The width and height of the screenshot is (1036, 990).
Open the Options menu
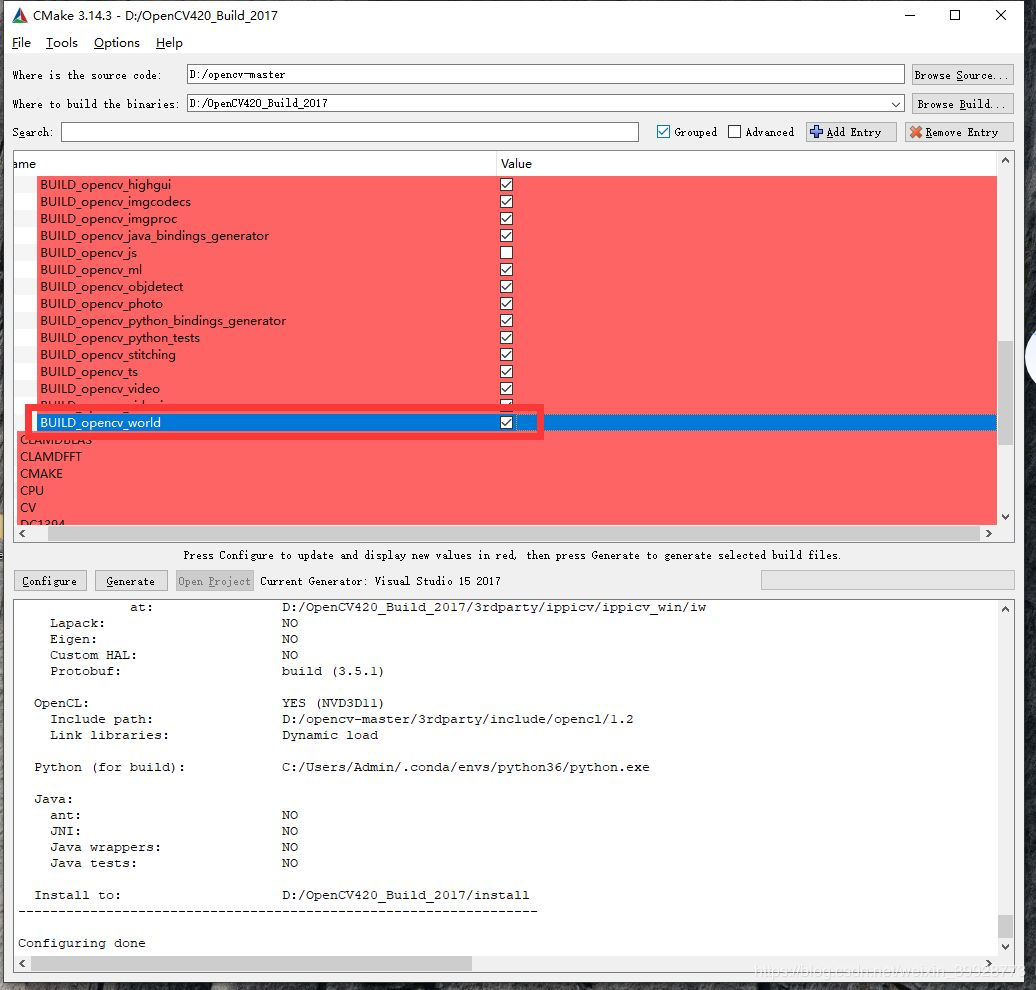coord(117,43)
